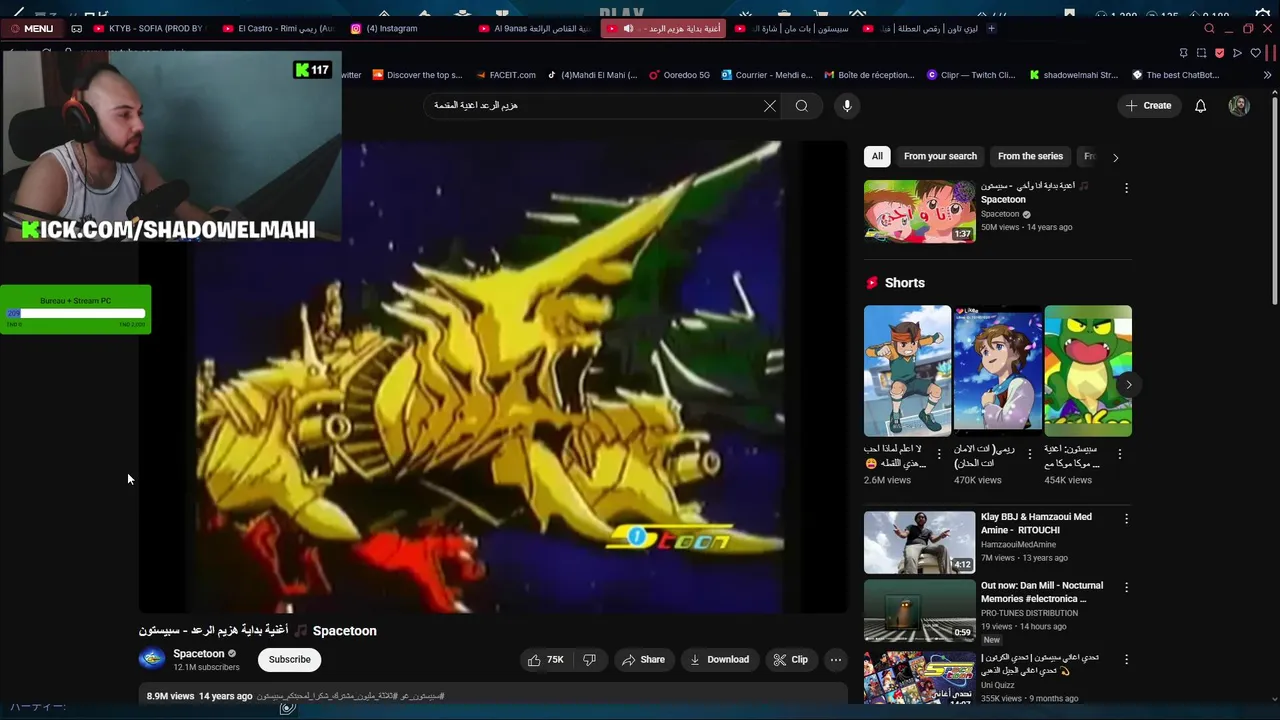Open a new browser tab with plus
The image size is (1280, 720).
click(991, 28)
